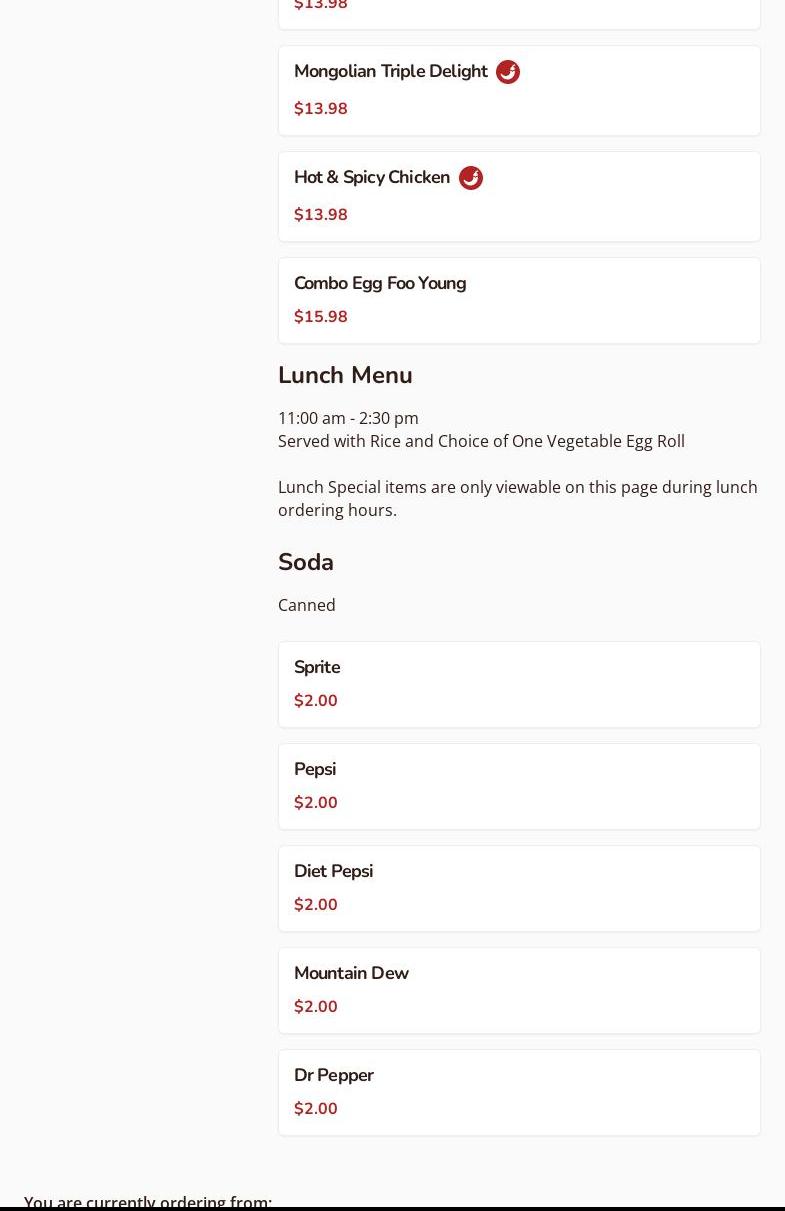Image resolution: width=785 pixels, height=1211 pixels.
Task: Select Dr Pepper from the sodas
Action: 333,1076
